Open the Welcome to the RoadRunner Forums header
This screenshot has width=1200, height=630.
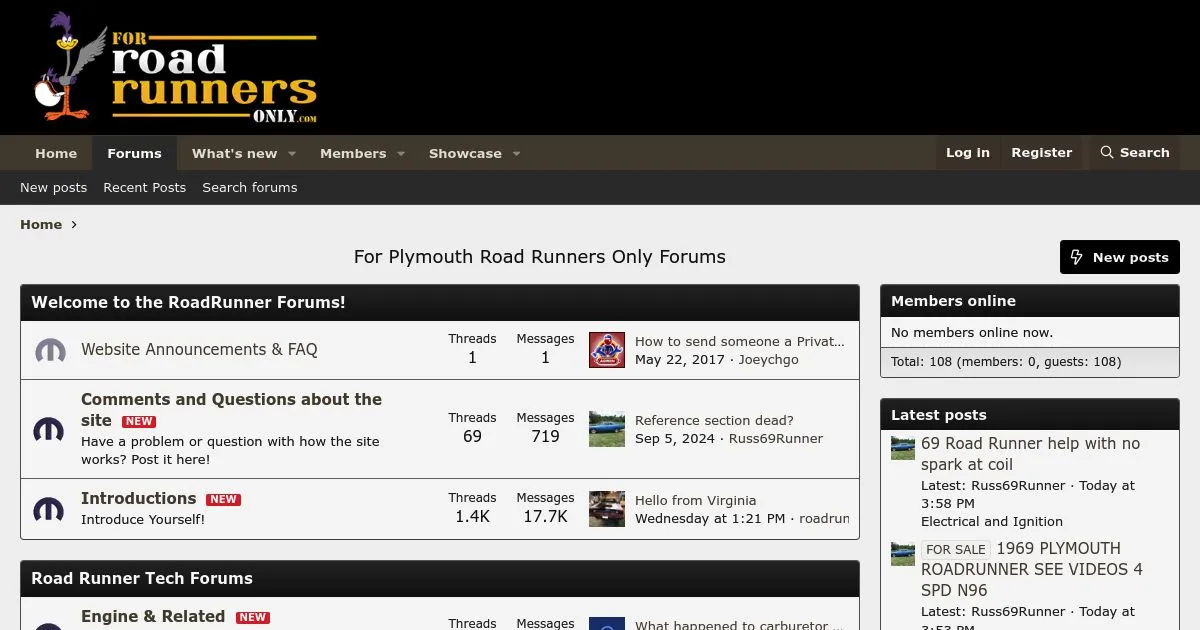[188, 302]
